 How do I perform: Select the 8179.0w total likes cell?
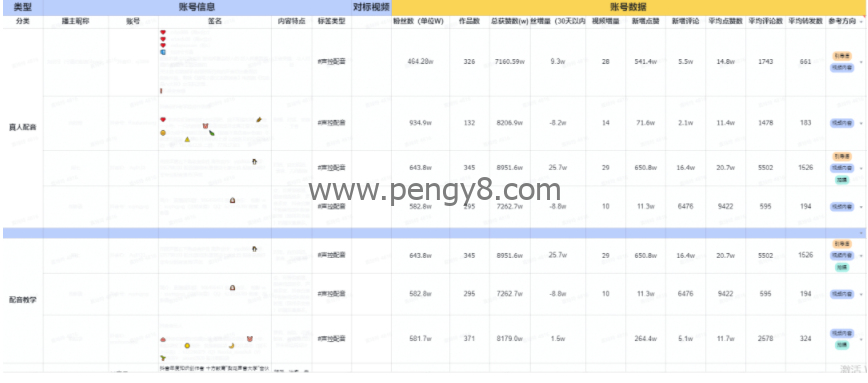coord(510,339)
